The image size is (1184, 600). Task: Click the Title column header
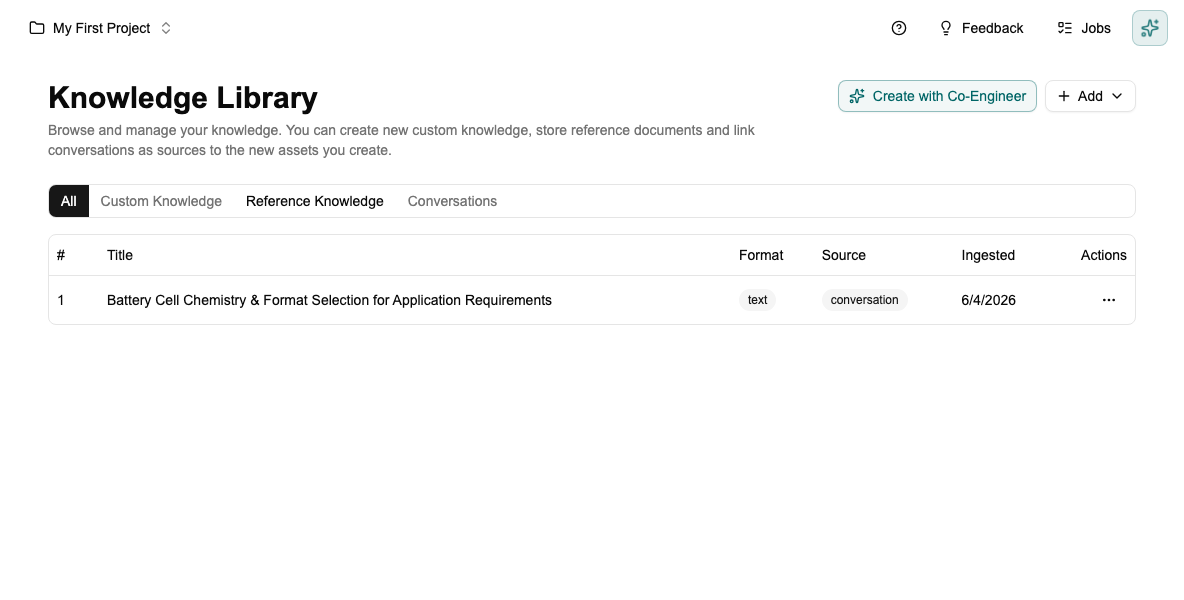tap(120, 255)
